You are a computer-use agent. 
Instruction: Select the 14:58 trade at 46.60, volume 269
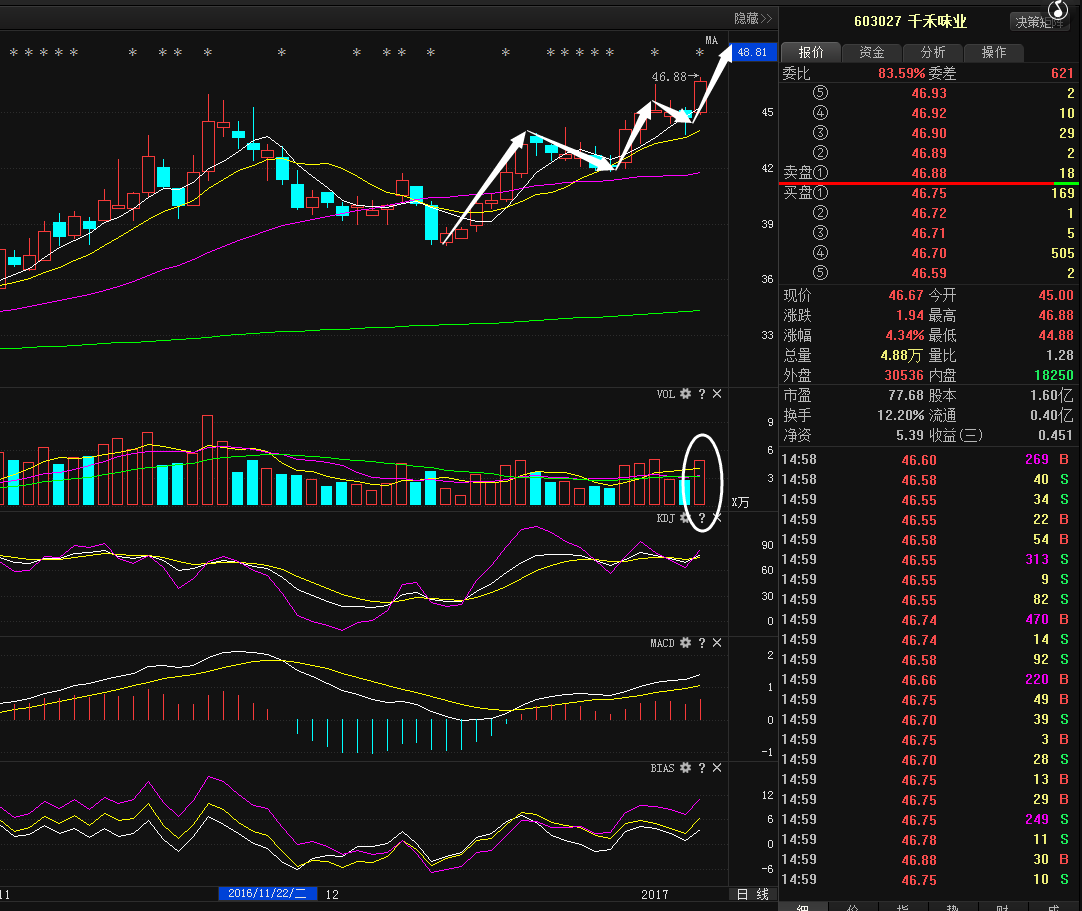926,460
